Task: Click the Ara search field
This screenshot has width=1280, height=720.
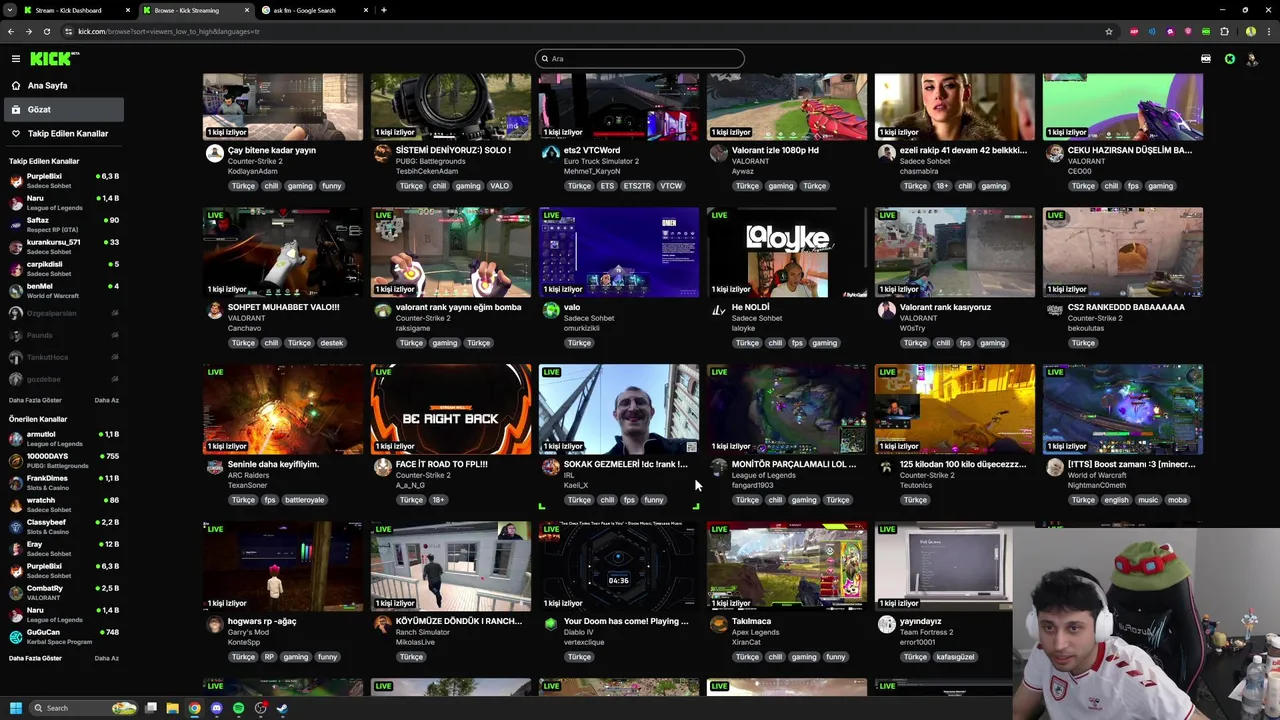Action: (640, 59)
